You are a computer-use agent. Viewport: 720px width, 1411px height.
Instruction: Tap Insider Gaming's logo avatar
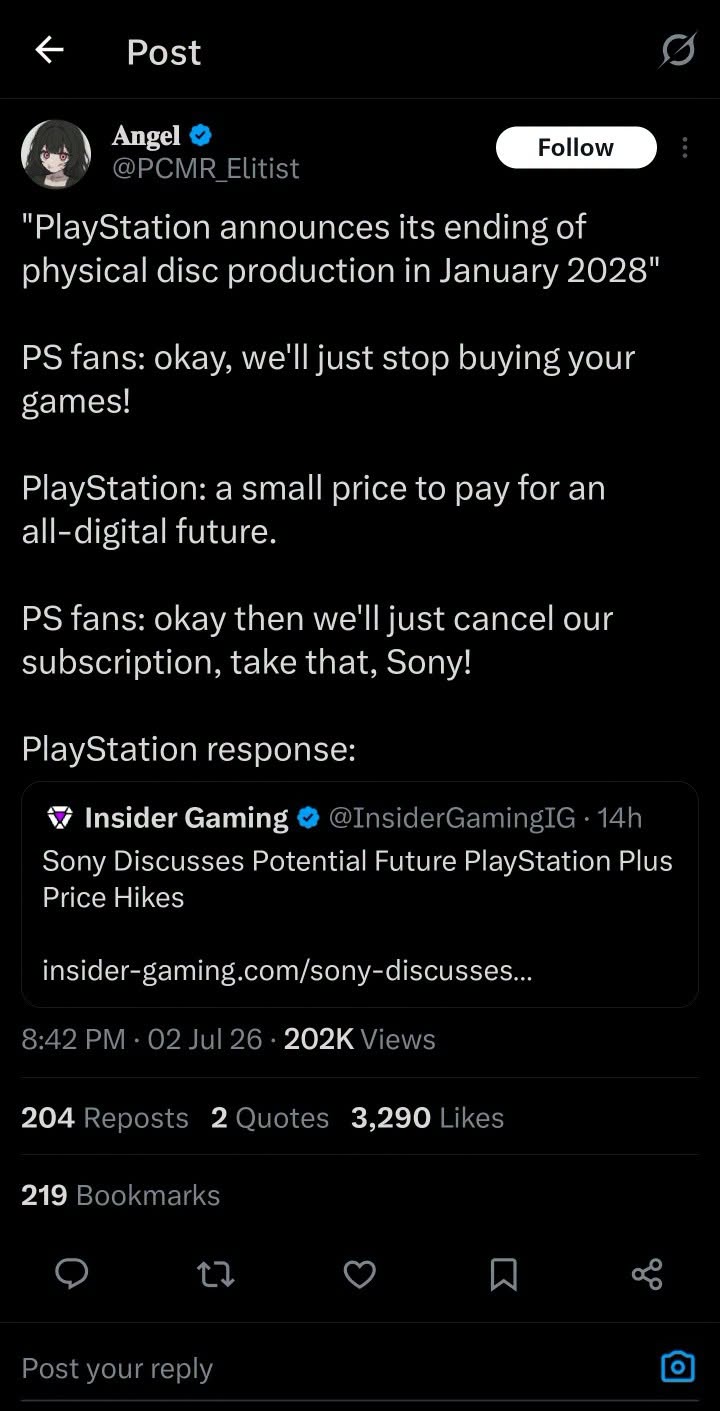click(60, 818)
